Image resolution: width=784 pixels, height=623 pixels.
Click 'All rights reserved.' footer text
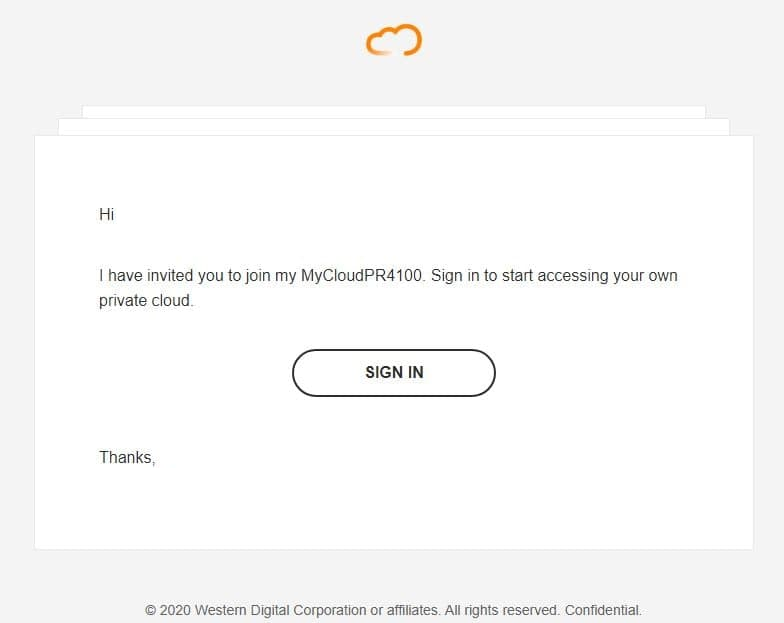(502, 610)
